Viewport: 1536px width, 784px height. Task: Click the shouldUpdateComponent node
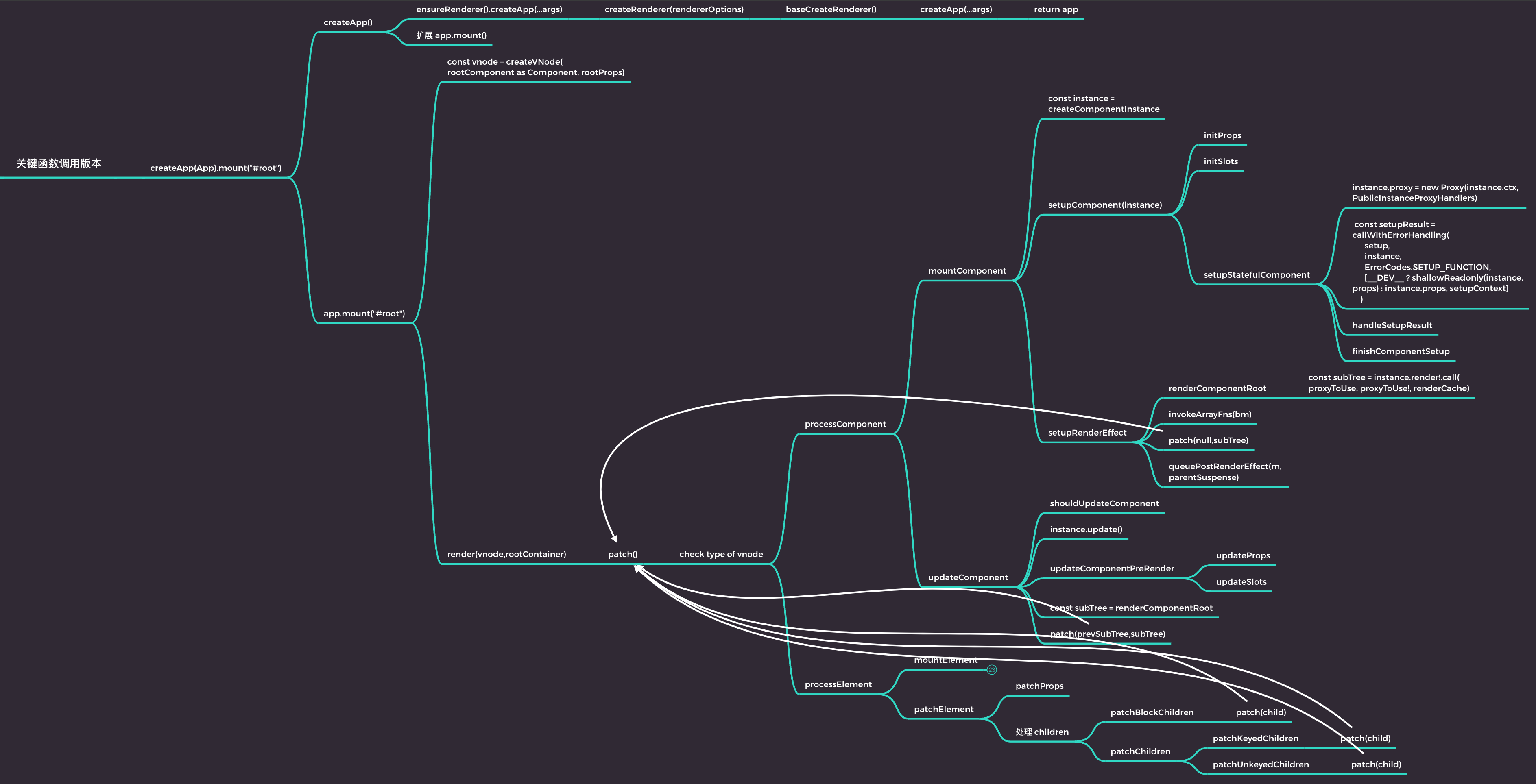tap(1104, 504)
